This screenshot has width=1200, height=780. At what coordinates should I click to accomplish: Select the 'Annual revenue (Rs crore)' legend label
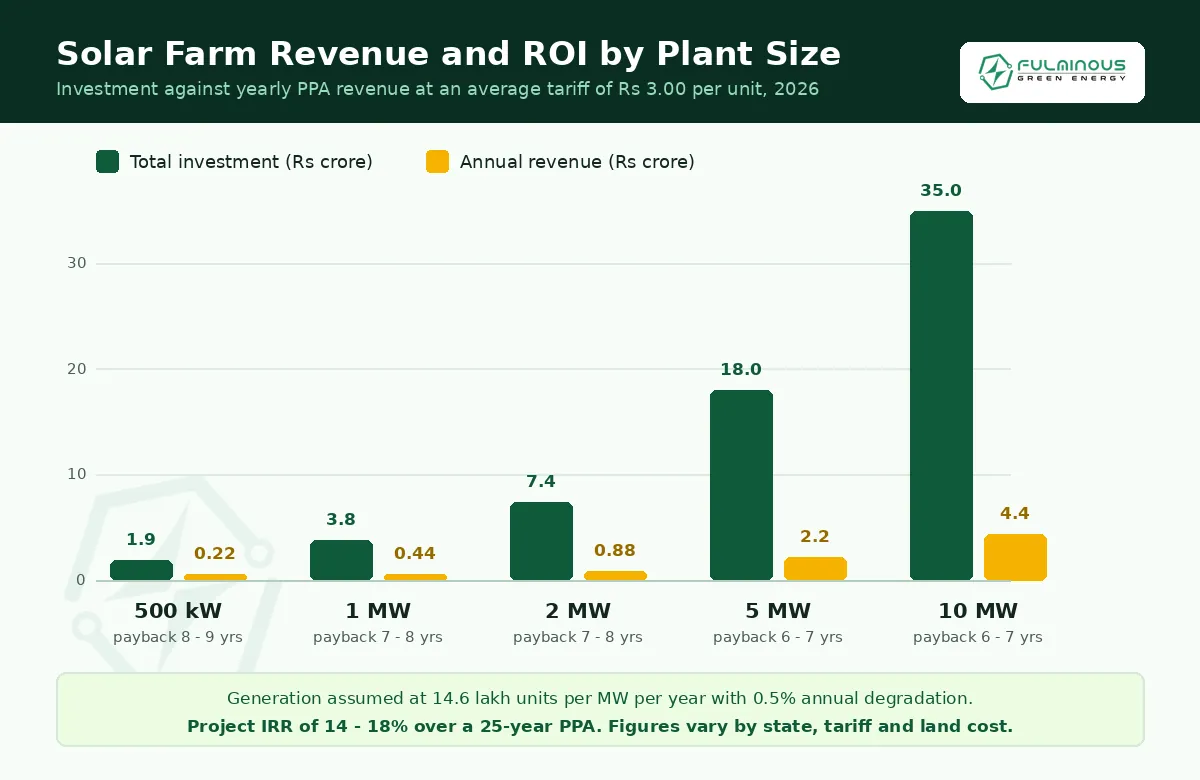pyautogui.click(x=577, y=162)
